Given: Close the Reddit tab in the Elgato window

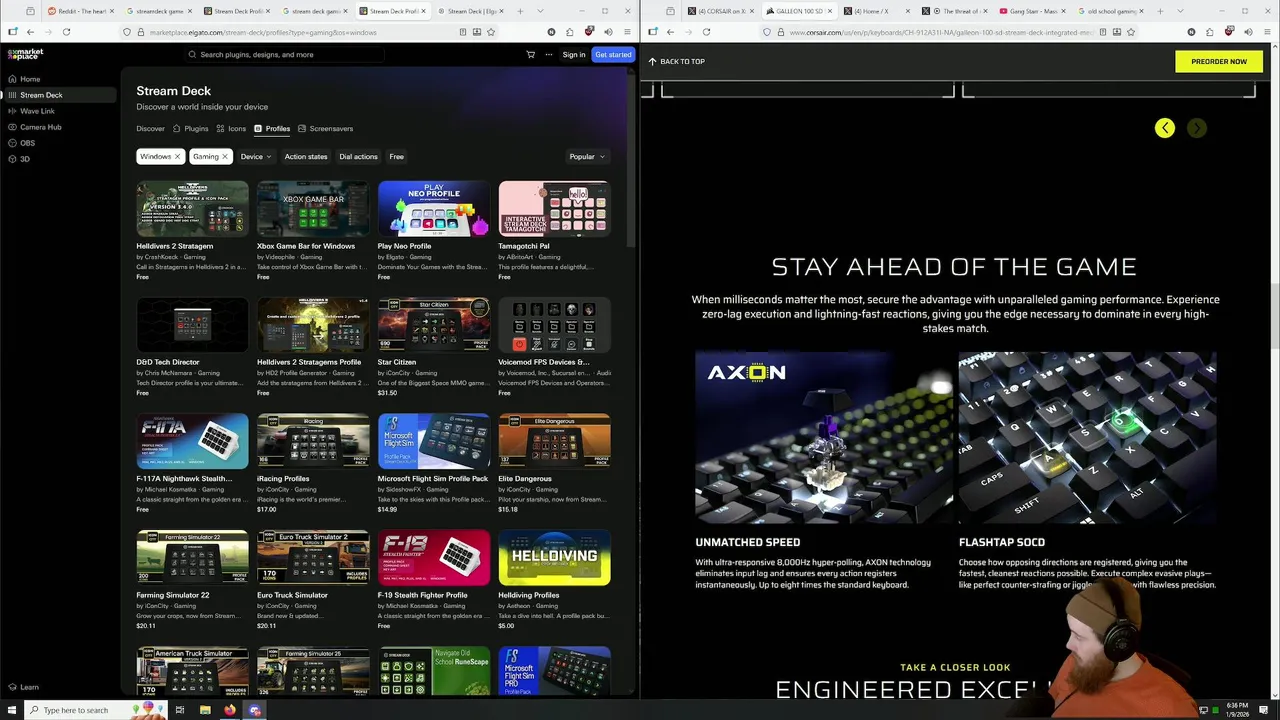Looking at the screenshot, I should click(x=112, y=11).
